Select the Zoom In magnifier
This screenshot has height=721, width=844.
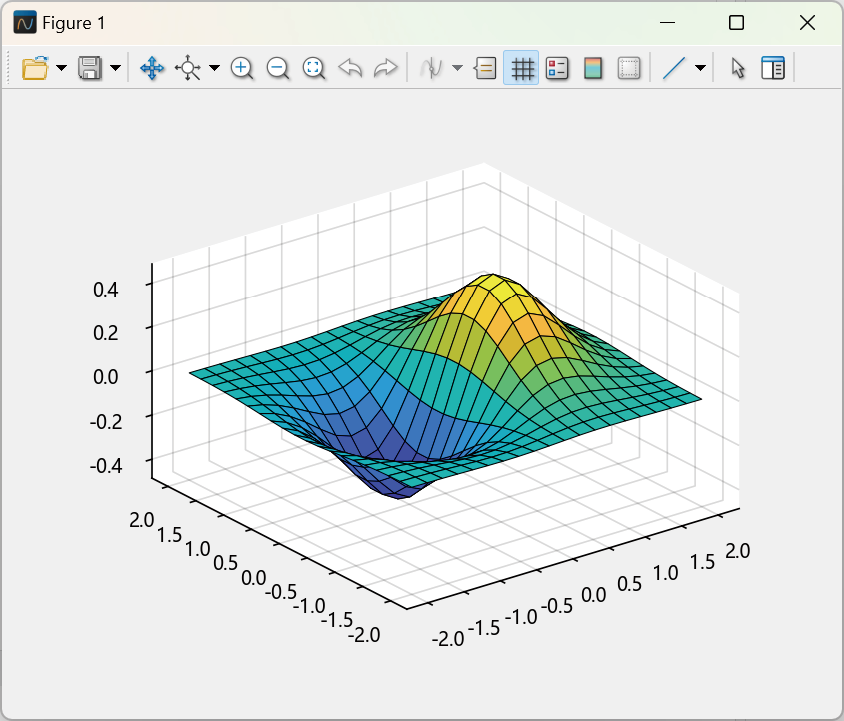[242, 68]
